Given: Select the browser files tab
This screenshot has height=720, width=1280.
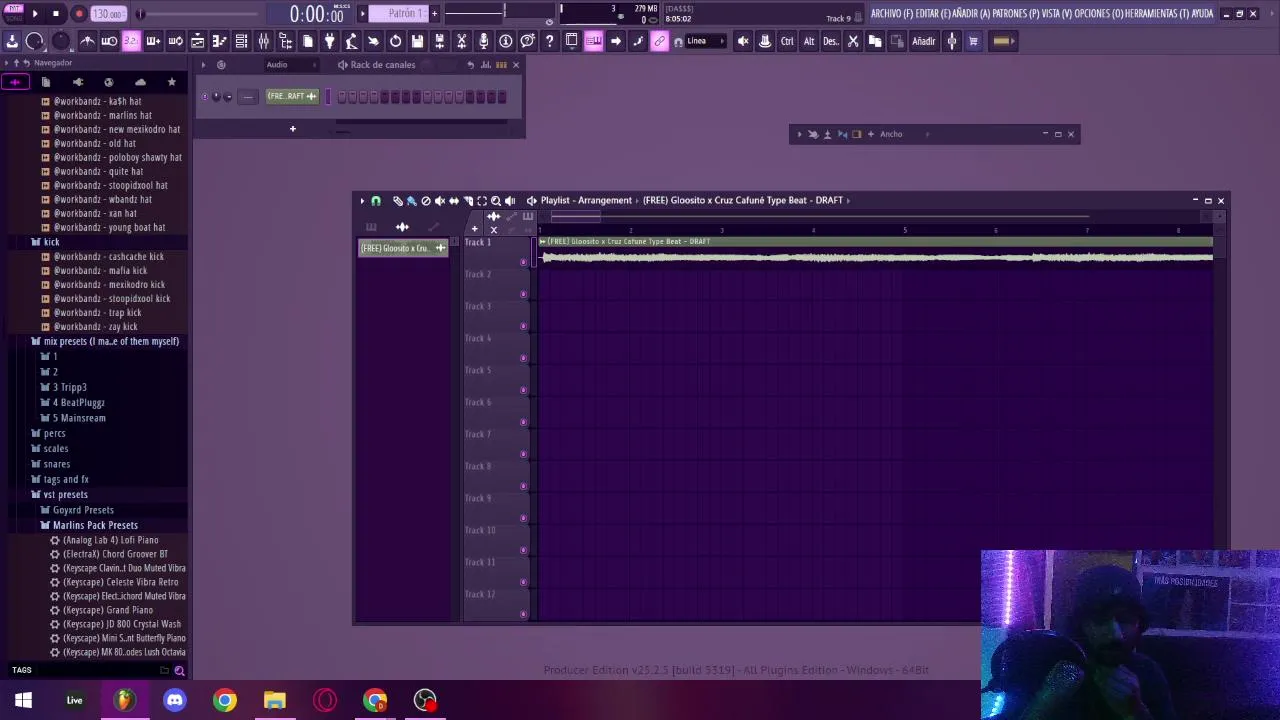Looking at the screenshot, I should tap(46, 82).
